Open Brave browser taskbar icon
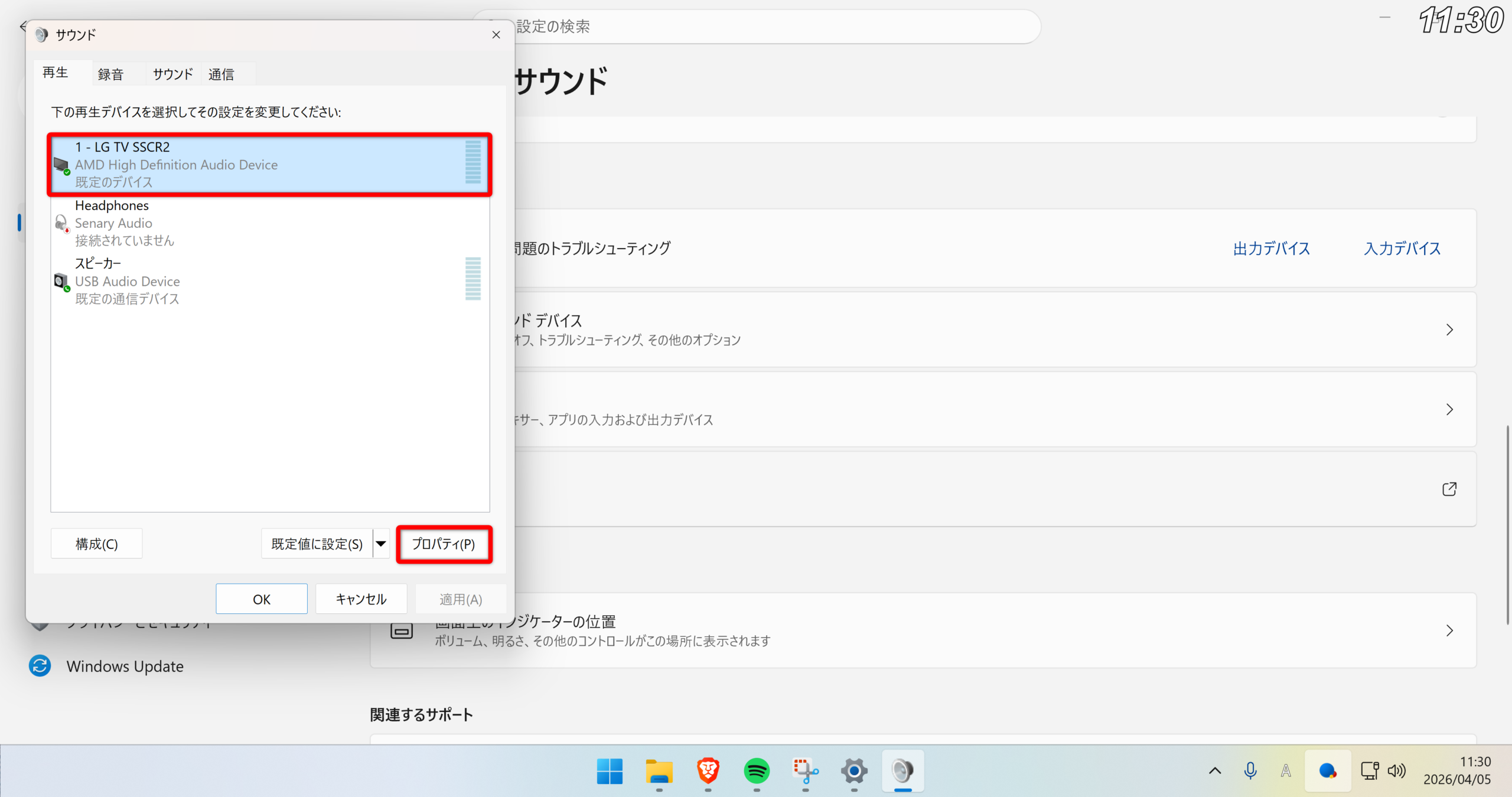The width and height of the screenshot is (1512, 797). pyautogui.click(x=708, y=770)
